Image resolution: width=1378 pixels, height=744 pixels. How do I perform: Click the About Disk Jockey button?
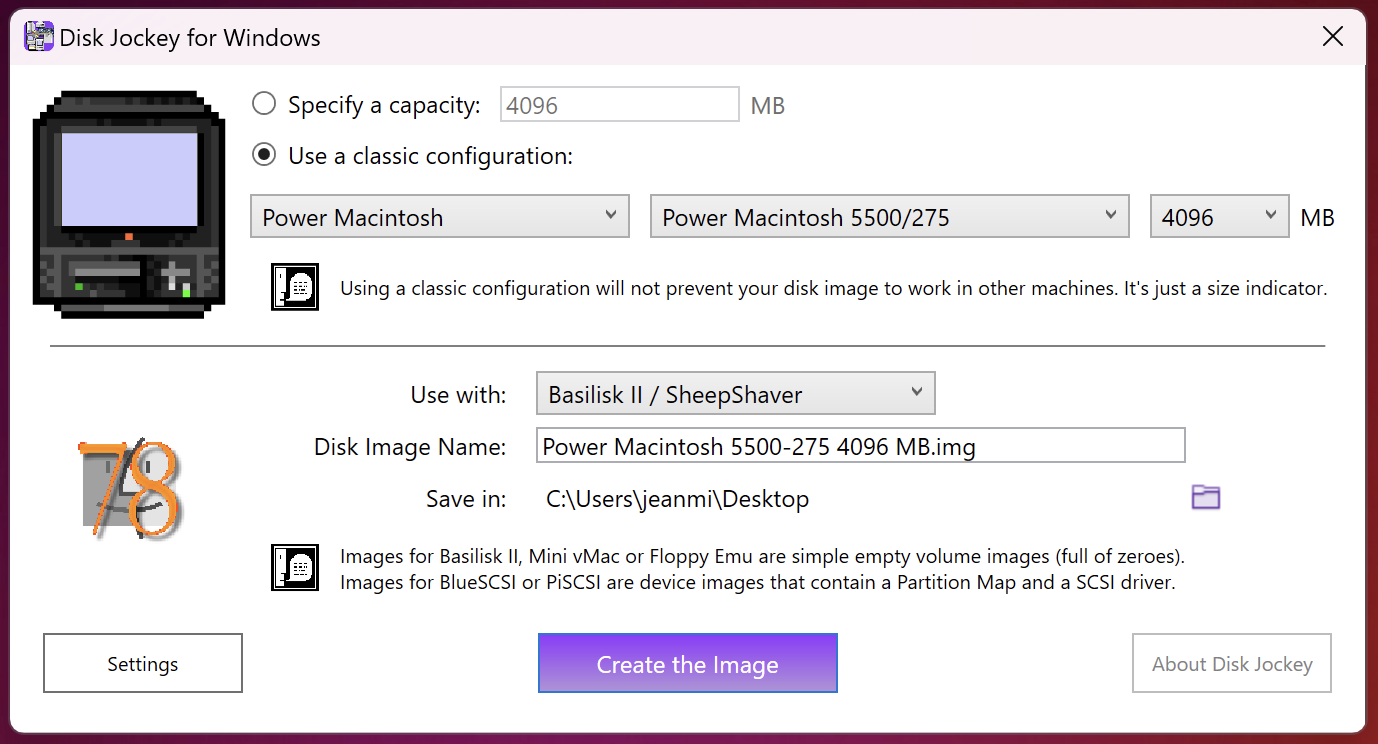1232,663
